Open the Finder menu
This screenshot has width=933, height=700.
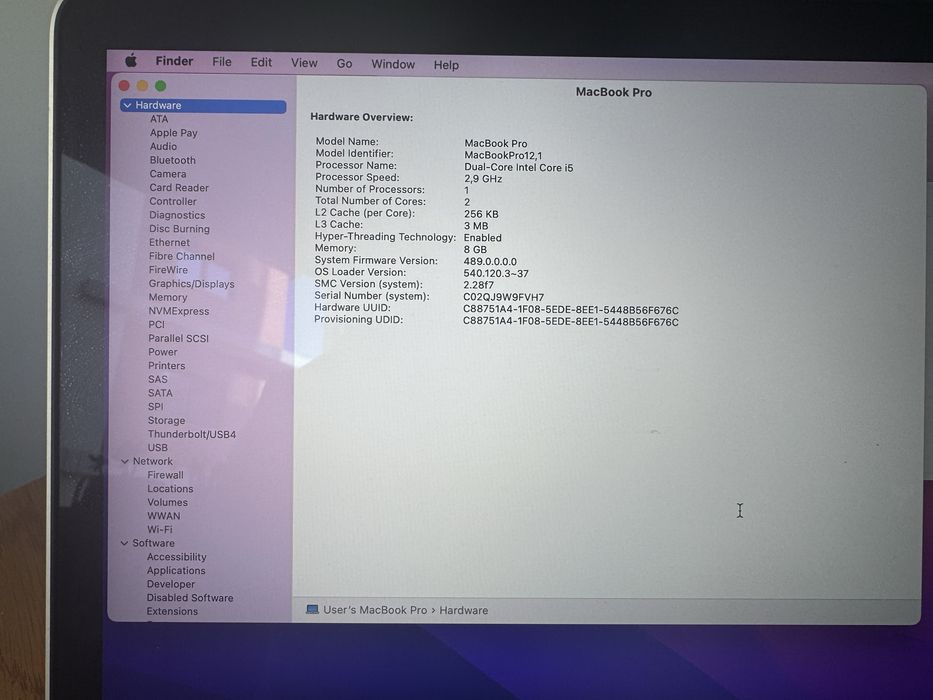tap(174, 61)
